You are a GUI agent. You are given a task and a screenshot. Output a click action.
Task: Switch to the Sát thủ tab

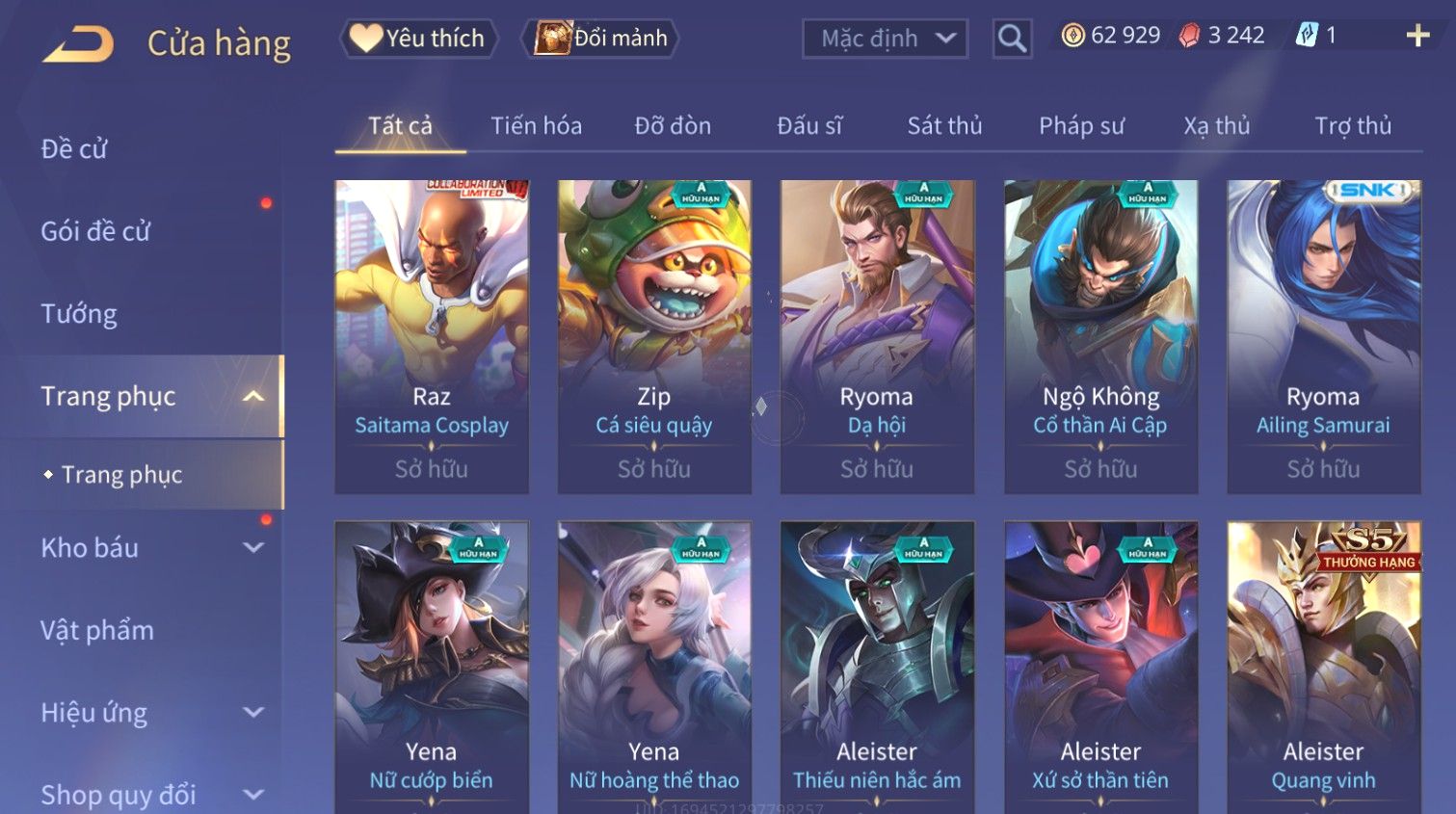click(x=944, y=125)
